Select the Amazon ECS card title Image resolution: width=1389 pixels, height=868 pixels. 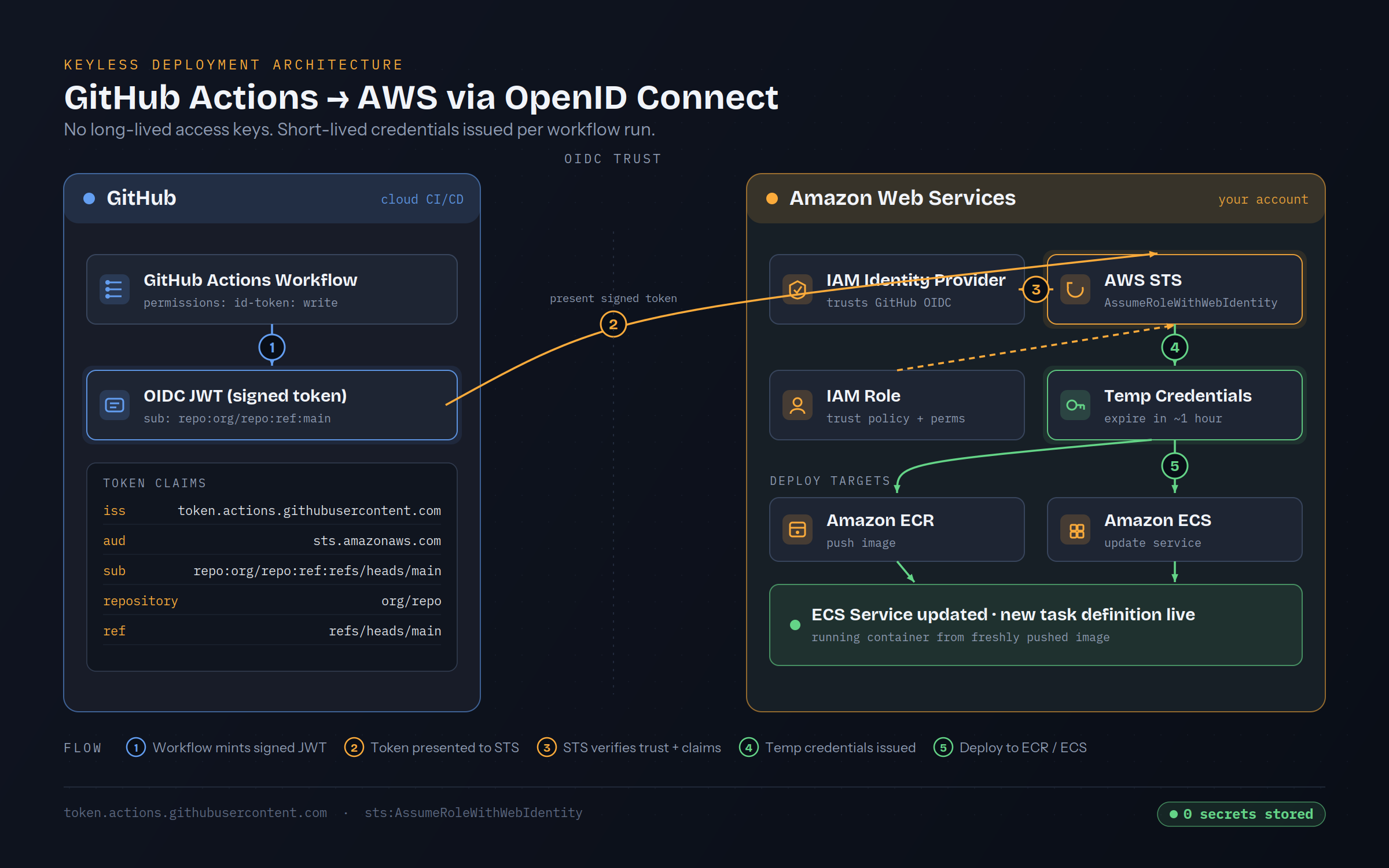1157,520
